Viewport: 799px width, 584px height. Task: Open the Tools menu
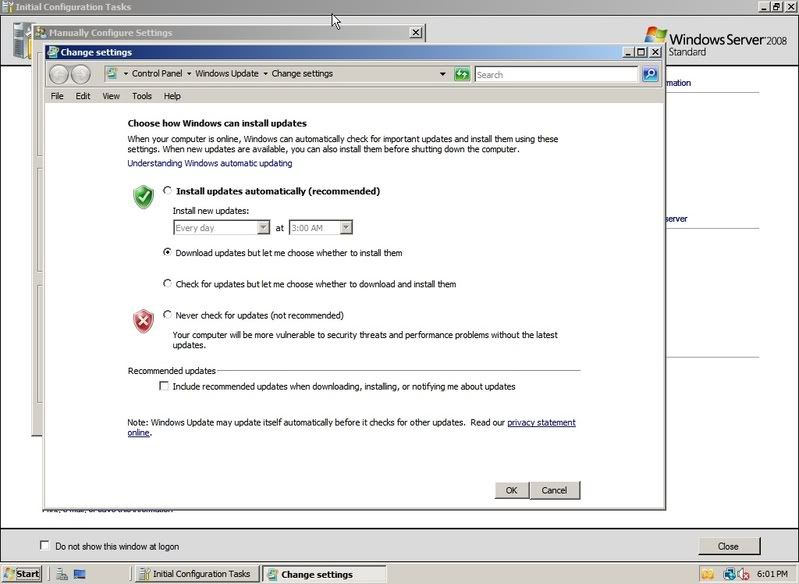click(142, 96)
